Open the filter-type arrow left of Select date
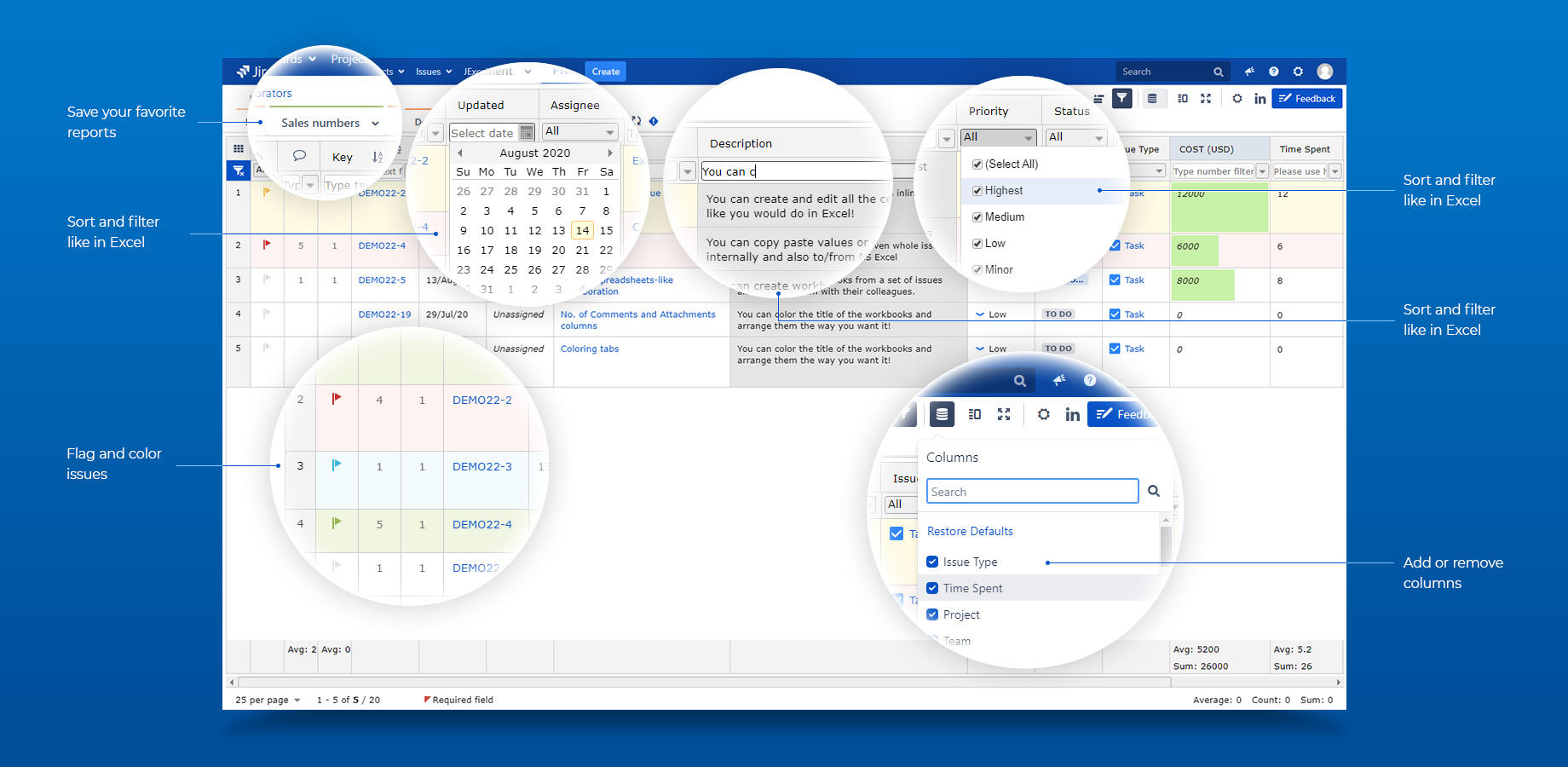1568x767 pixels. point(435,133)
